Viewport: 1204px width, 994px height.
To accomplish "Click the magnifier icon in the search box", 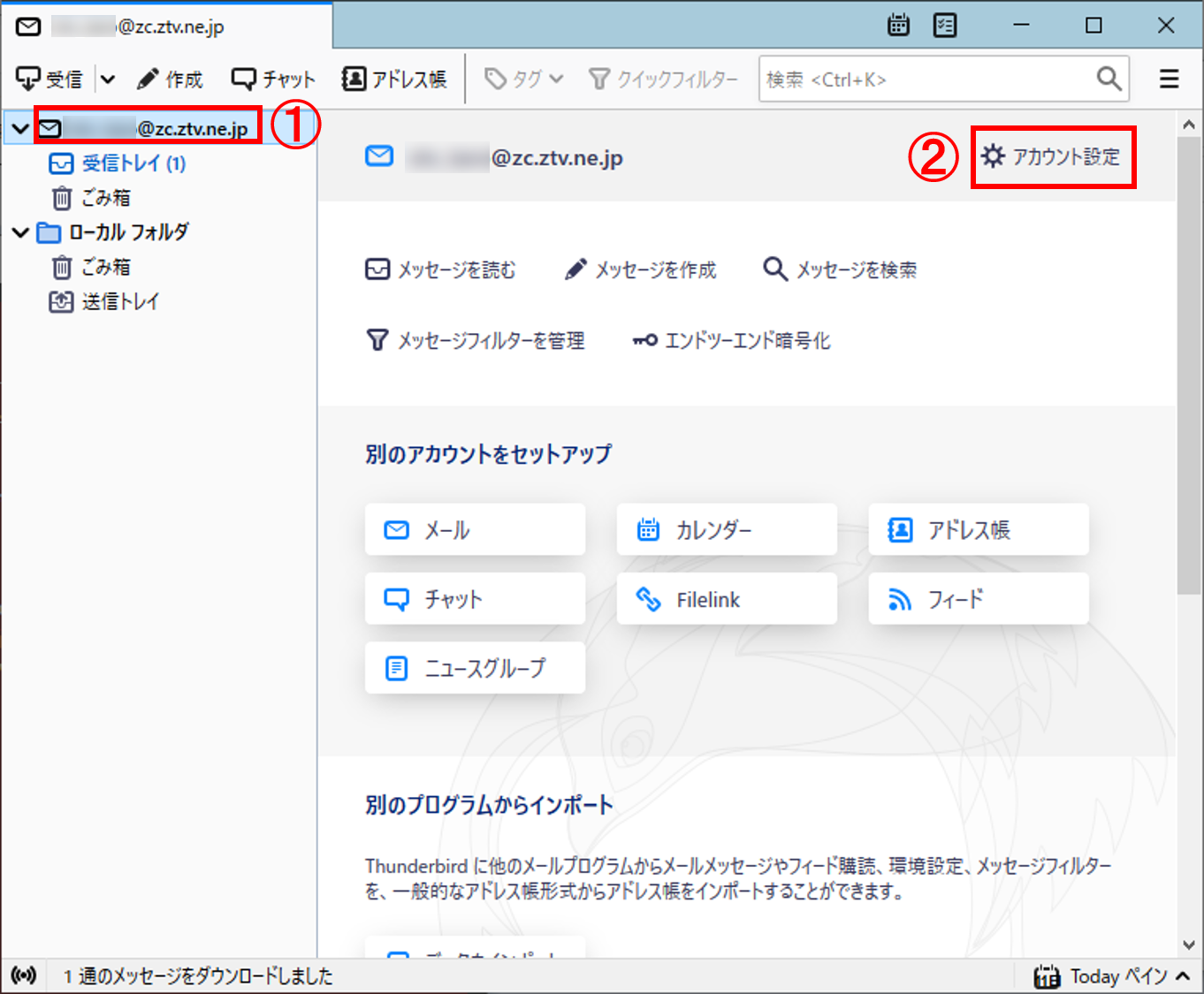I will pyautogui.click(x=1109, y=80).
